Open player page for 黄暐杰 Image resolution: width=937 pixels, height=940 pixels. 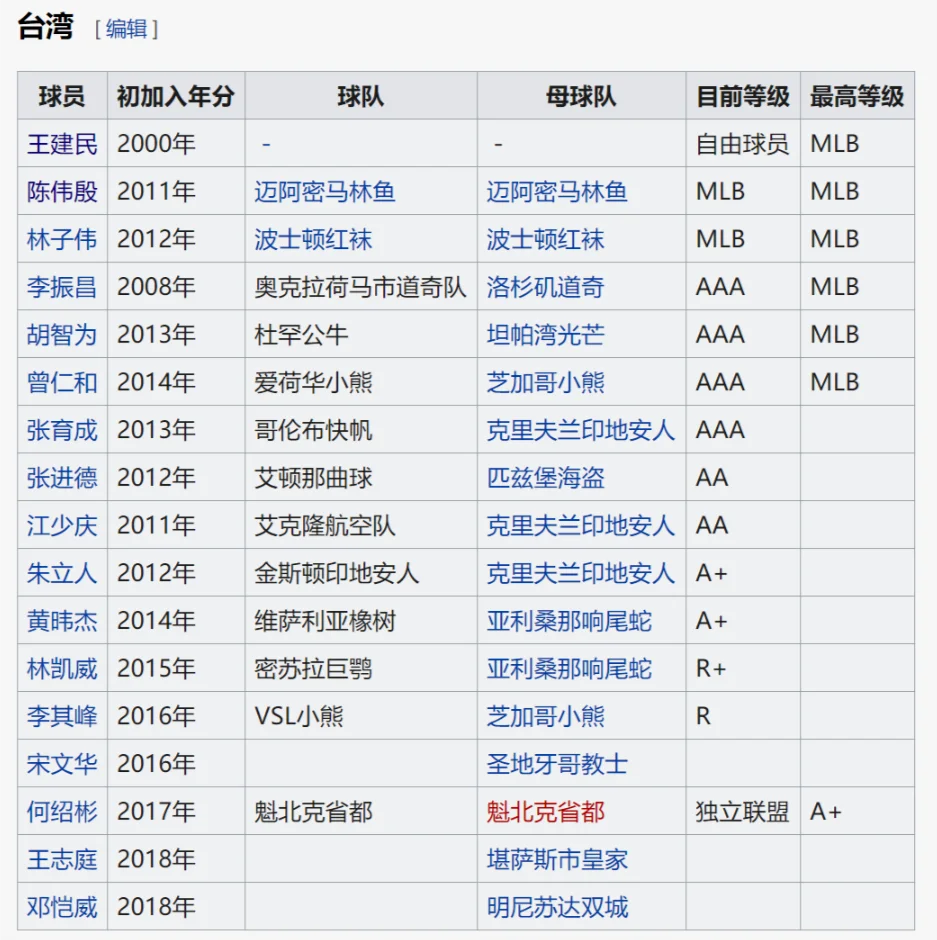(x=62, y=620)
